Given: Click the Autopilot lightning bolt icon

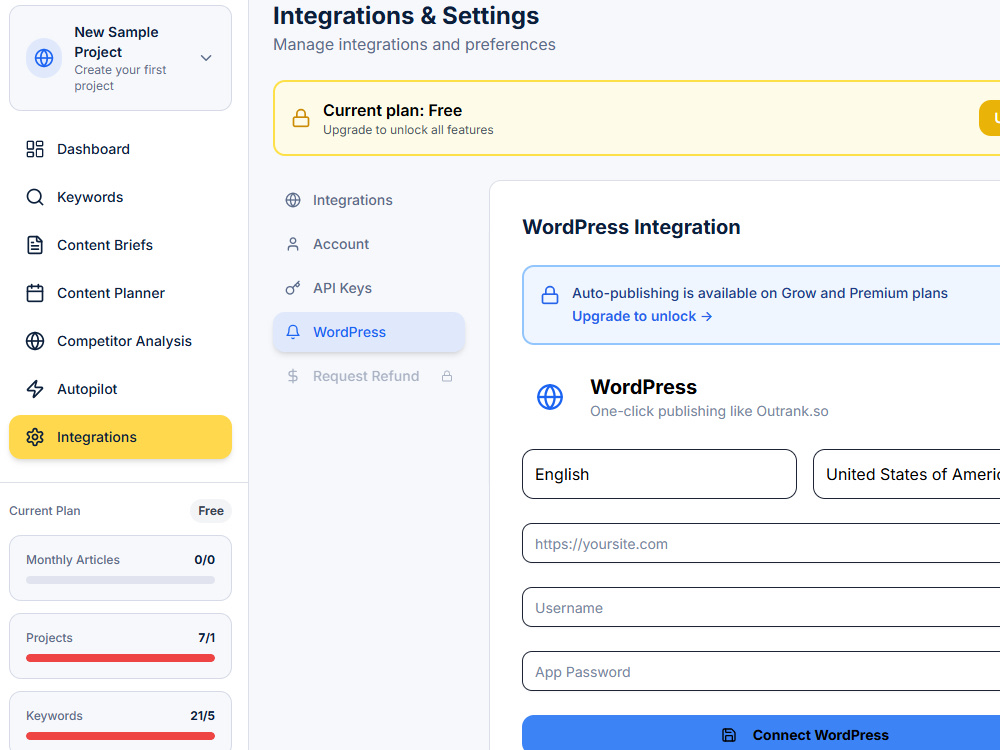Looking at the screenshot, I should [x=35, y=389].
